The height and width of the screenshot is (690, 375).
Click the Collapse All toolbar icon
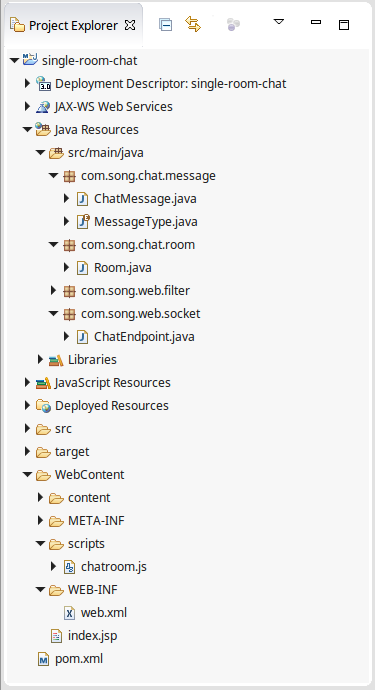tap(165, 25)
